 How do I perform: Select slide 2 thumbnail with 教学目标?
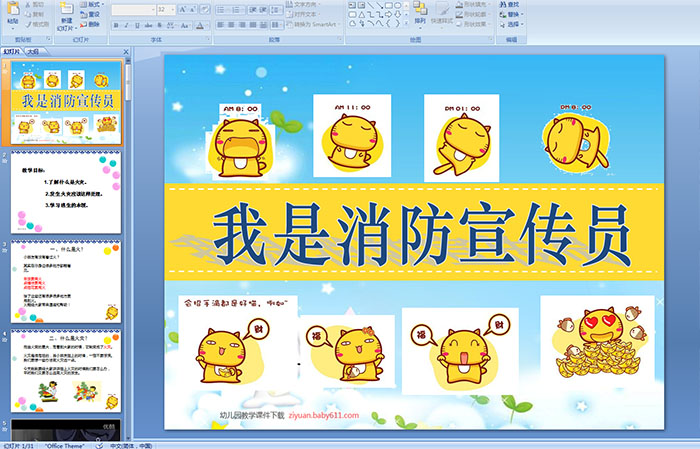click(x=66, y=190)
